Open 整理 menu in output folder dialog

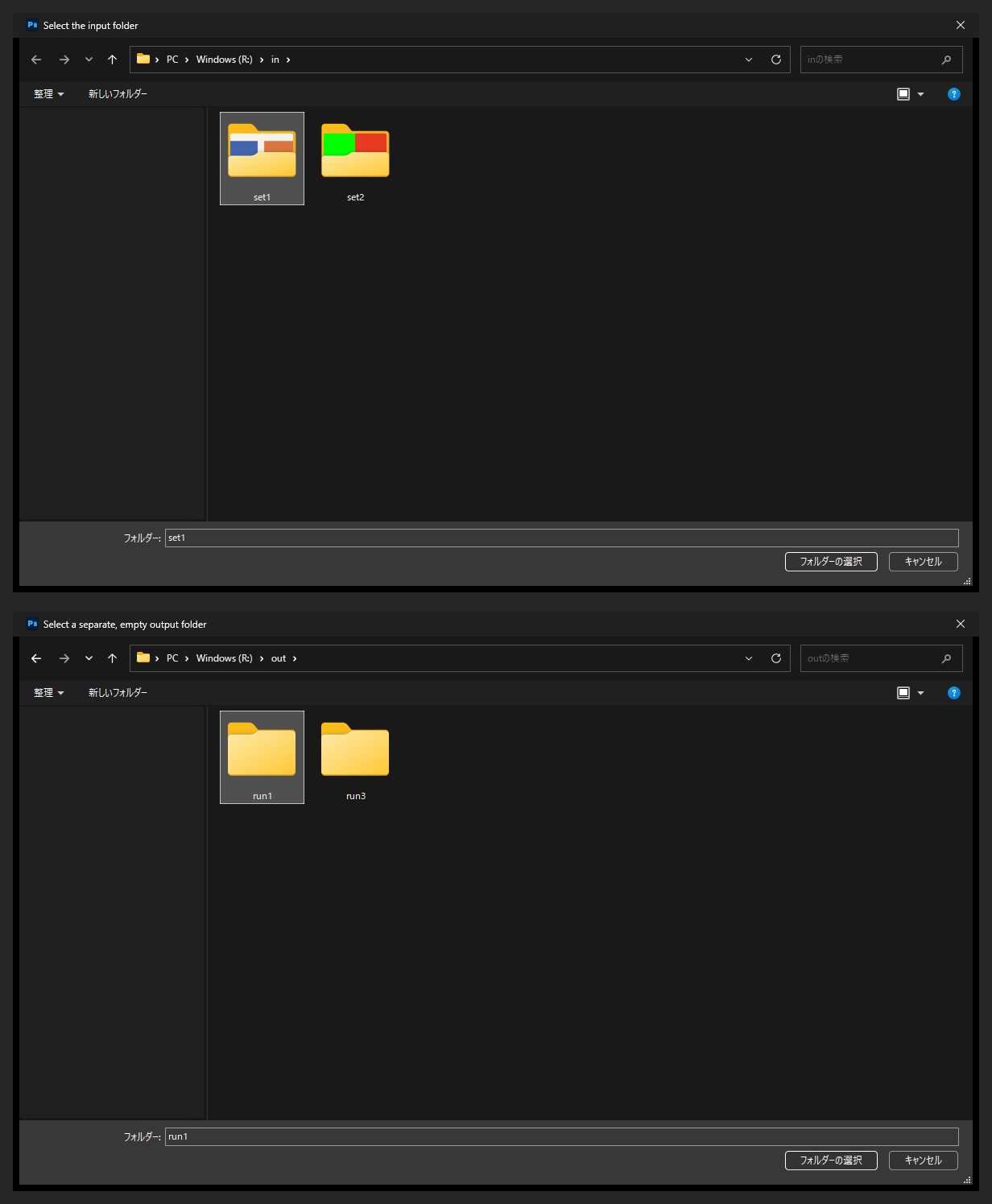48,693
